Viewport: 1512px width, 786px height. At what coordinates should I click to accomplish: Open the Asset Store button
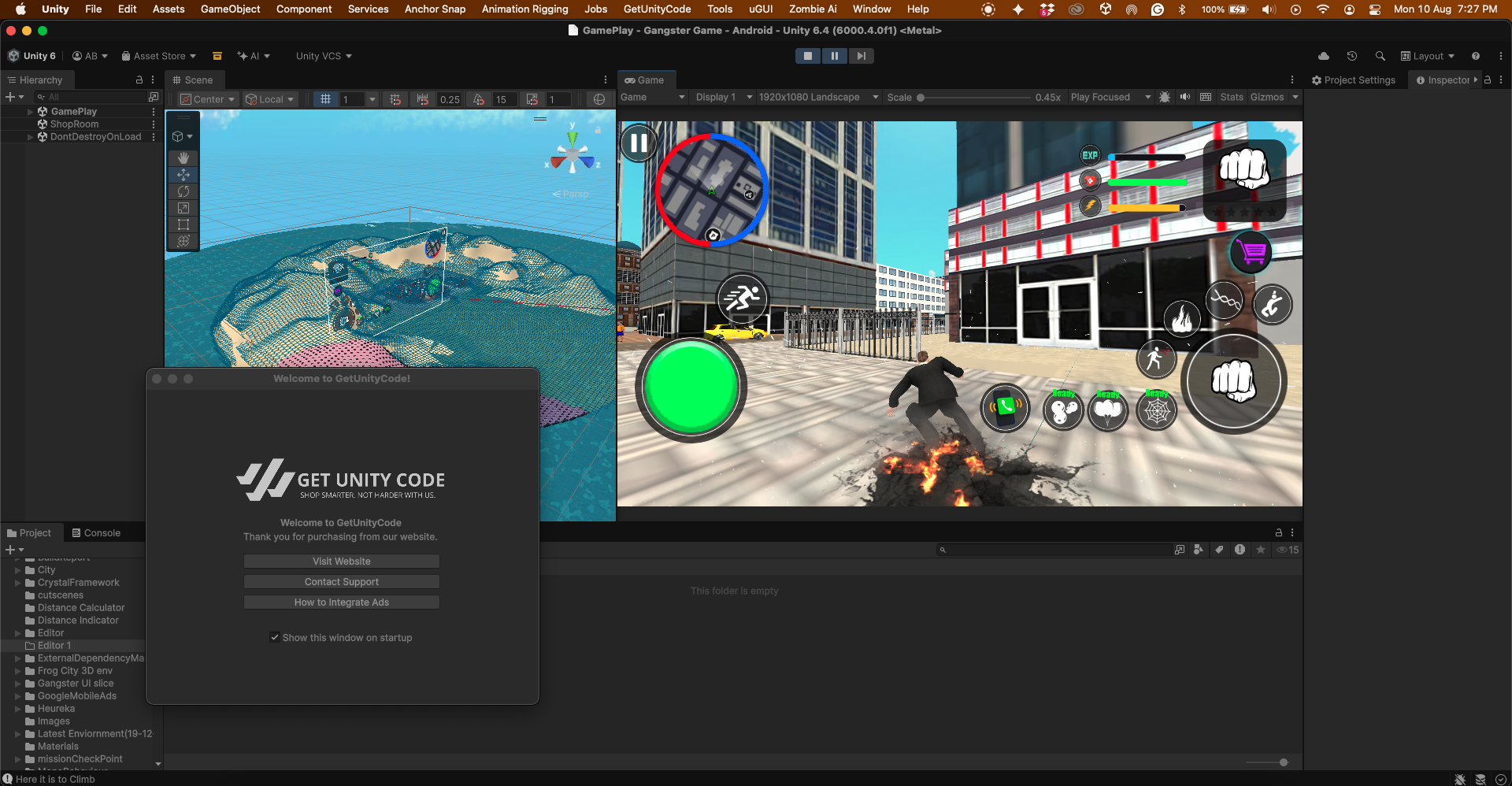coord(158,56)
